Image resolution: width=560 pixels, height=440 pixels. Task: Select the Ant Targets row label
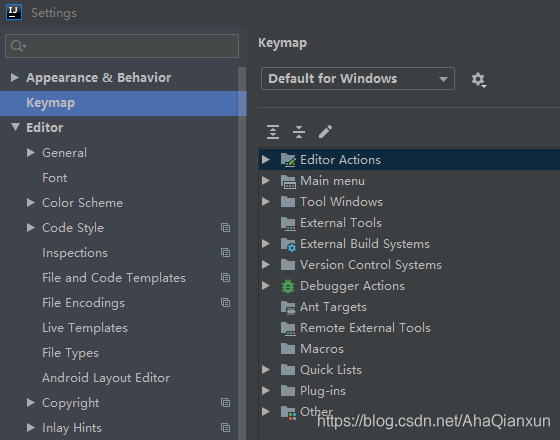pos(333,307)
